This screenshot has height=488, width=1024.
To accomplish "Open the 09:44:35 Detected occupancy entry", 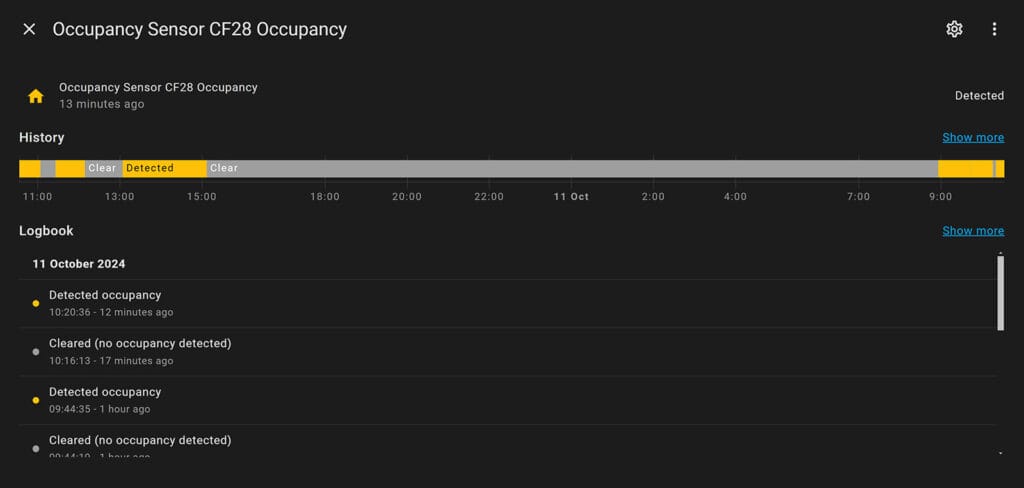I will [x=507, y=400].
